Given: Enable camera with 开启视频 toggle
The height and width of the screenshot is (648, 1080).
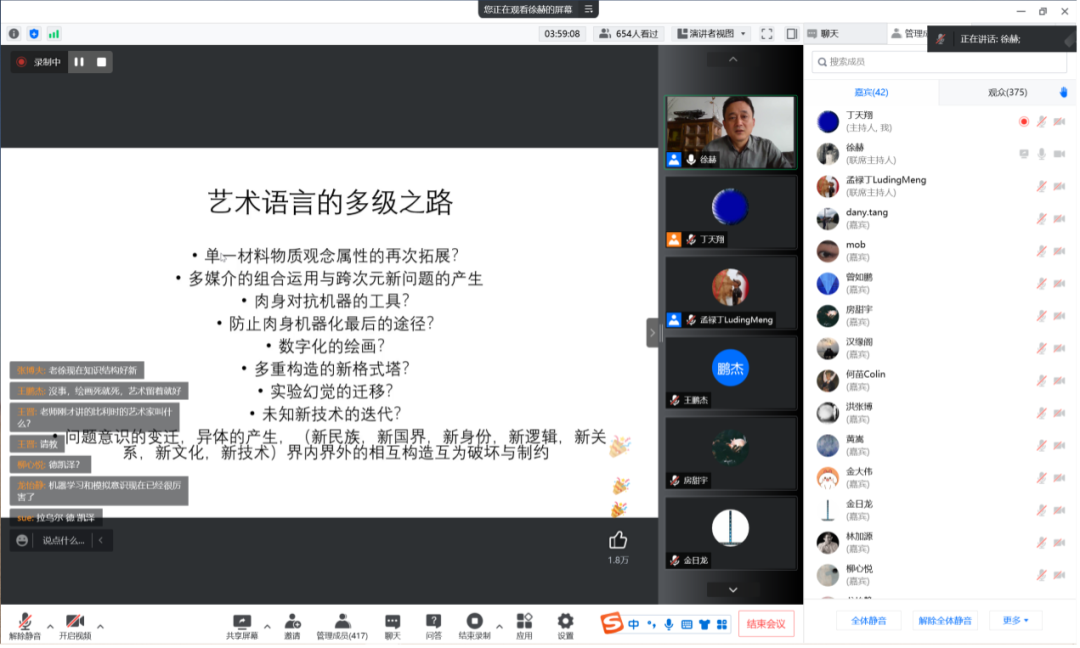Looking at the screenshot, I should click(x=75, y=623).
